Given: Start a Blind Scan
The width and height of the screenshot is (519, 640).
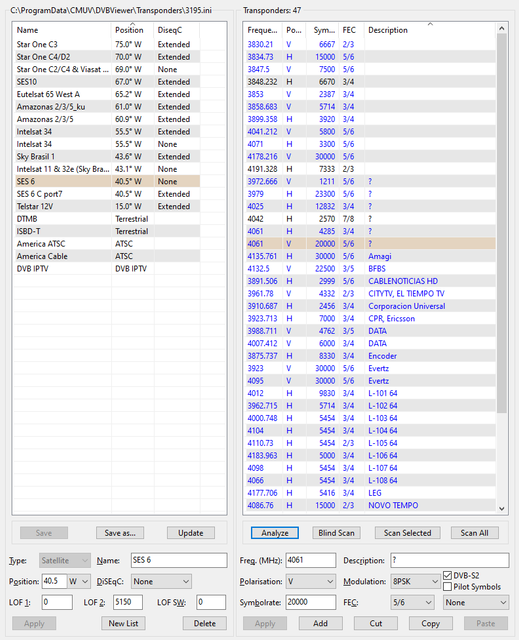Looking at the screenshot, I should click(336, 533).
